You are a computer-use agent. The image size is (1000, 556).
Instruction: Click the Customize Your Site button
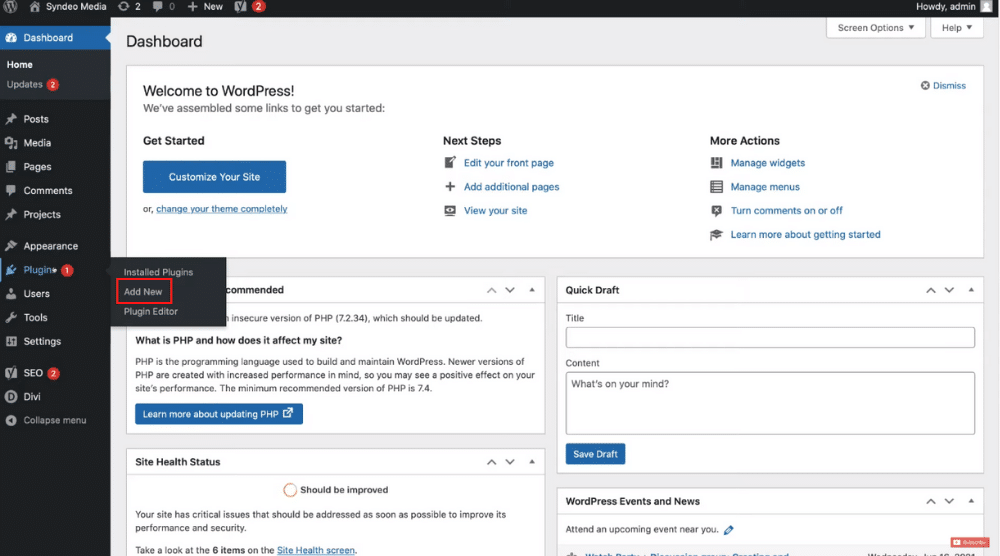(x=214, y=177)
